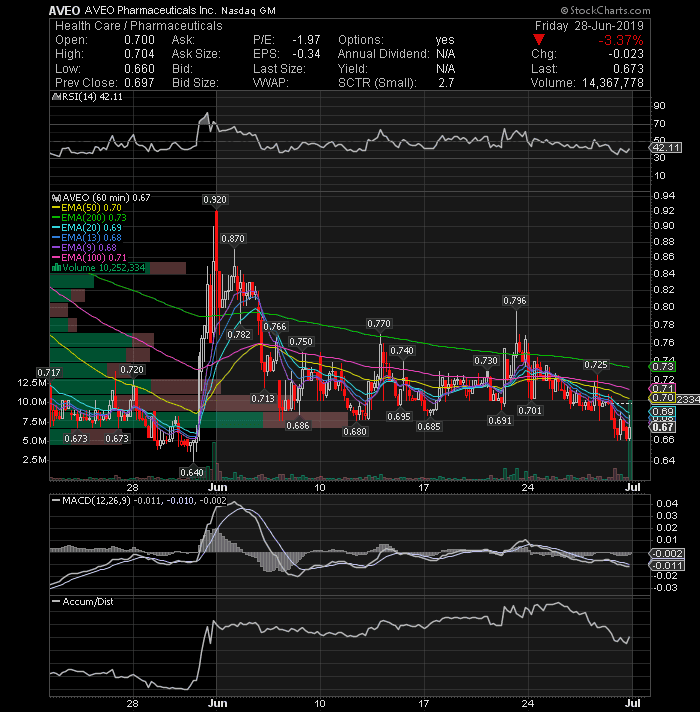Click the -0.011 MACD axis tag
This screenshot has height=712, width=700.
click(x=667, y=566)
